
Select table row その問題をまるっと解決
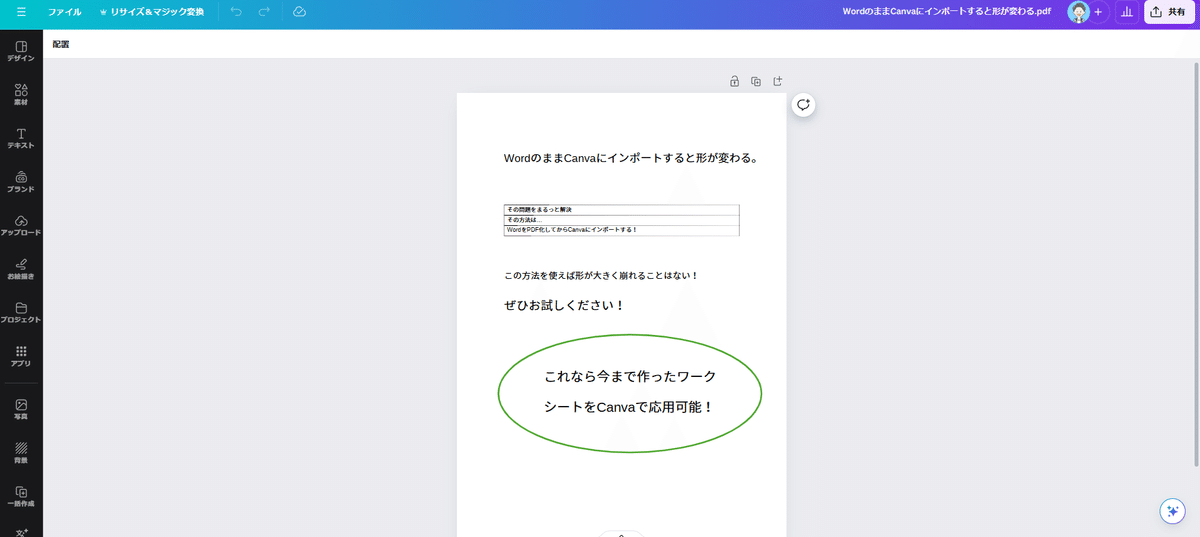[621, 210]
